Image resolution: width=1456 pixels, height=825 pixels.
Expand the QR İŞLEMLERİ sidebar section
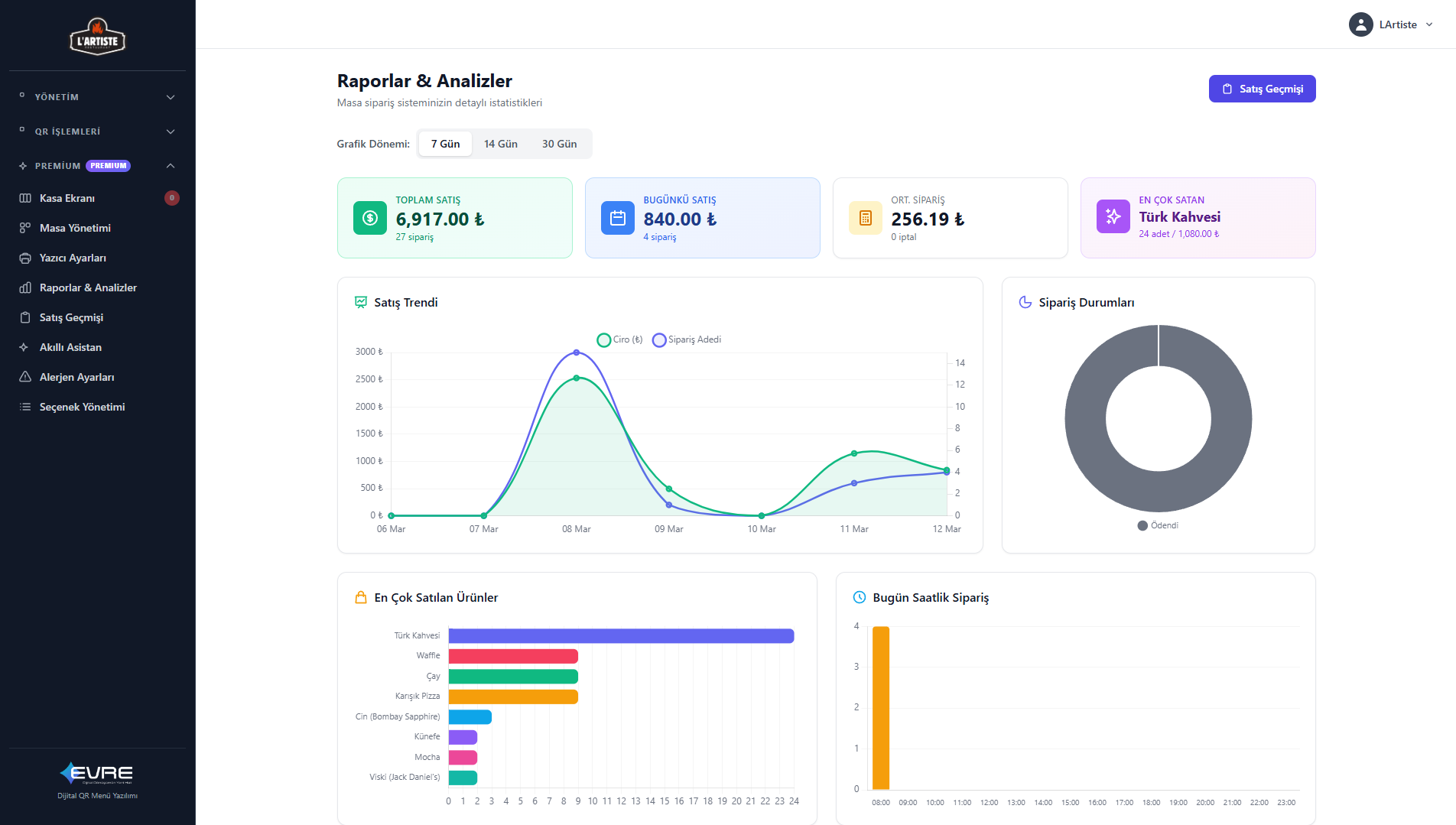[97, 132]
